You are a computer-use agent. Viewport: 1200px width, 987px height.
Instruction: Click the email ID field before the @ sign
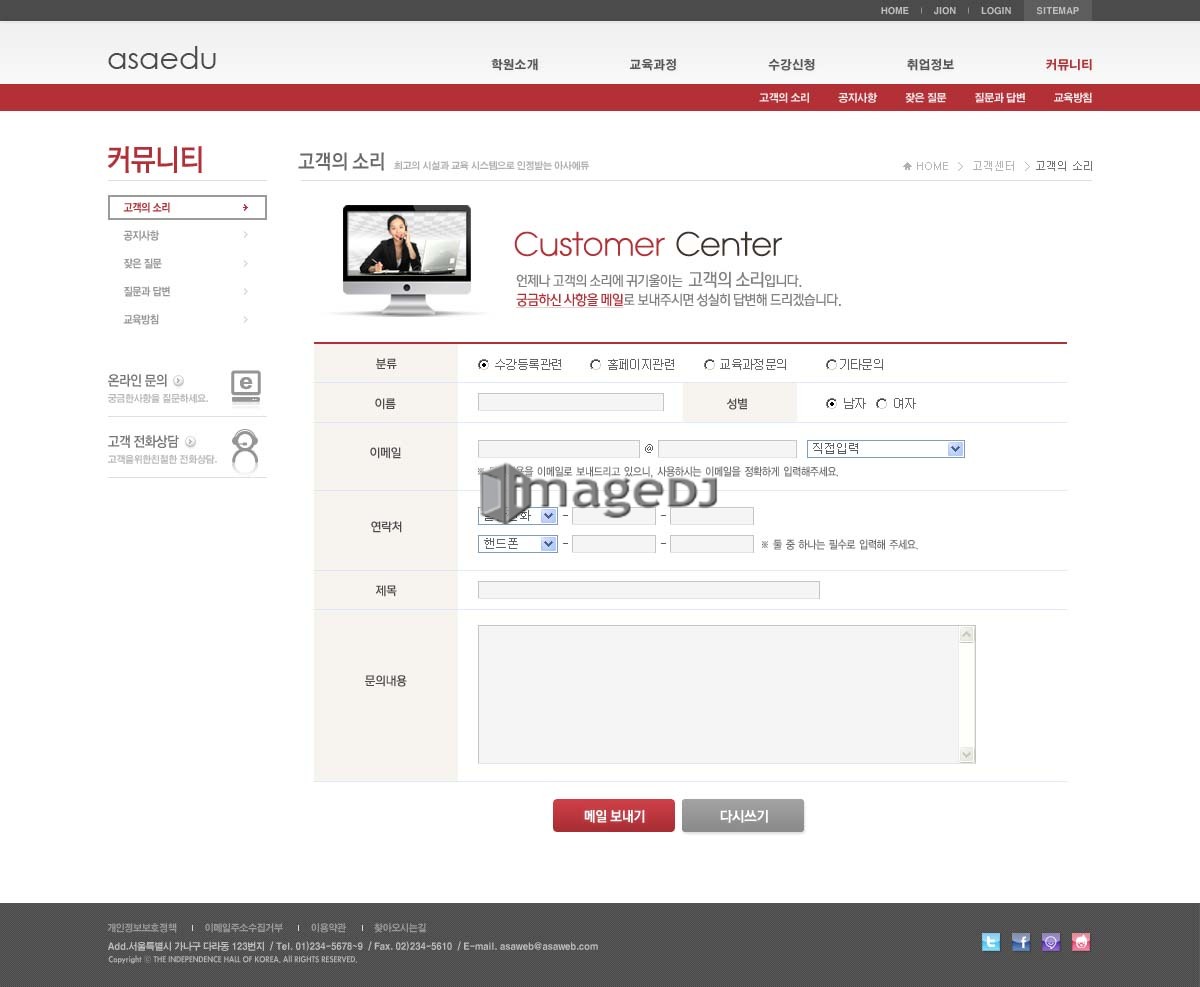[x=559, y=449]
